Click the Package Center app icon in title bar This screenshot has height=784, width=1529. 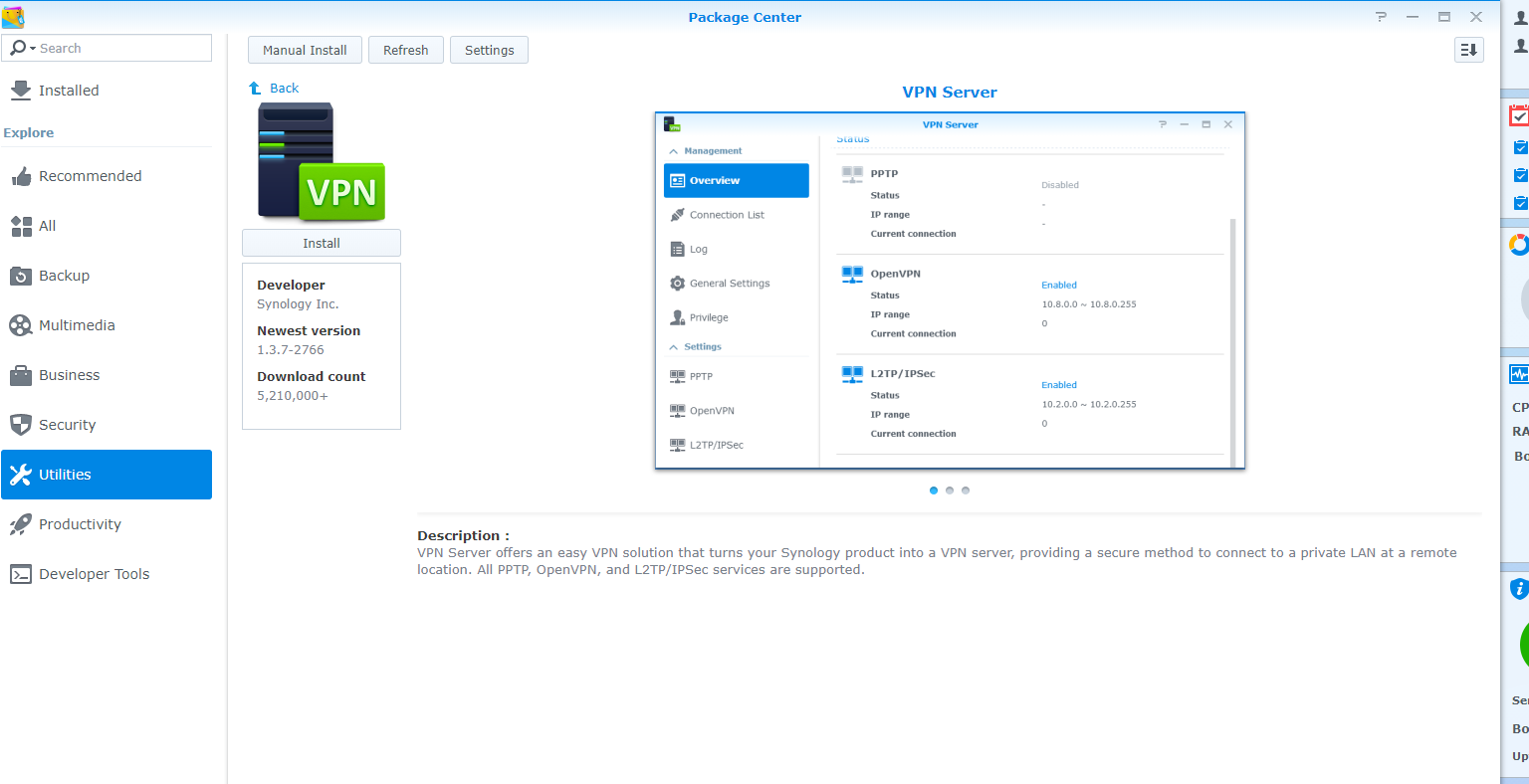[13, 17]
